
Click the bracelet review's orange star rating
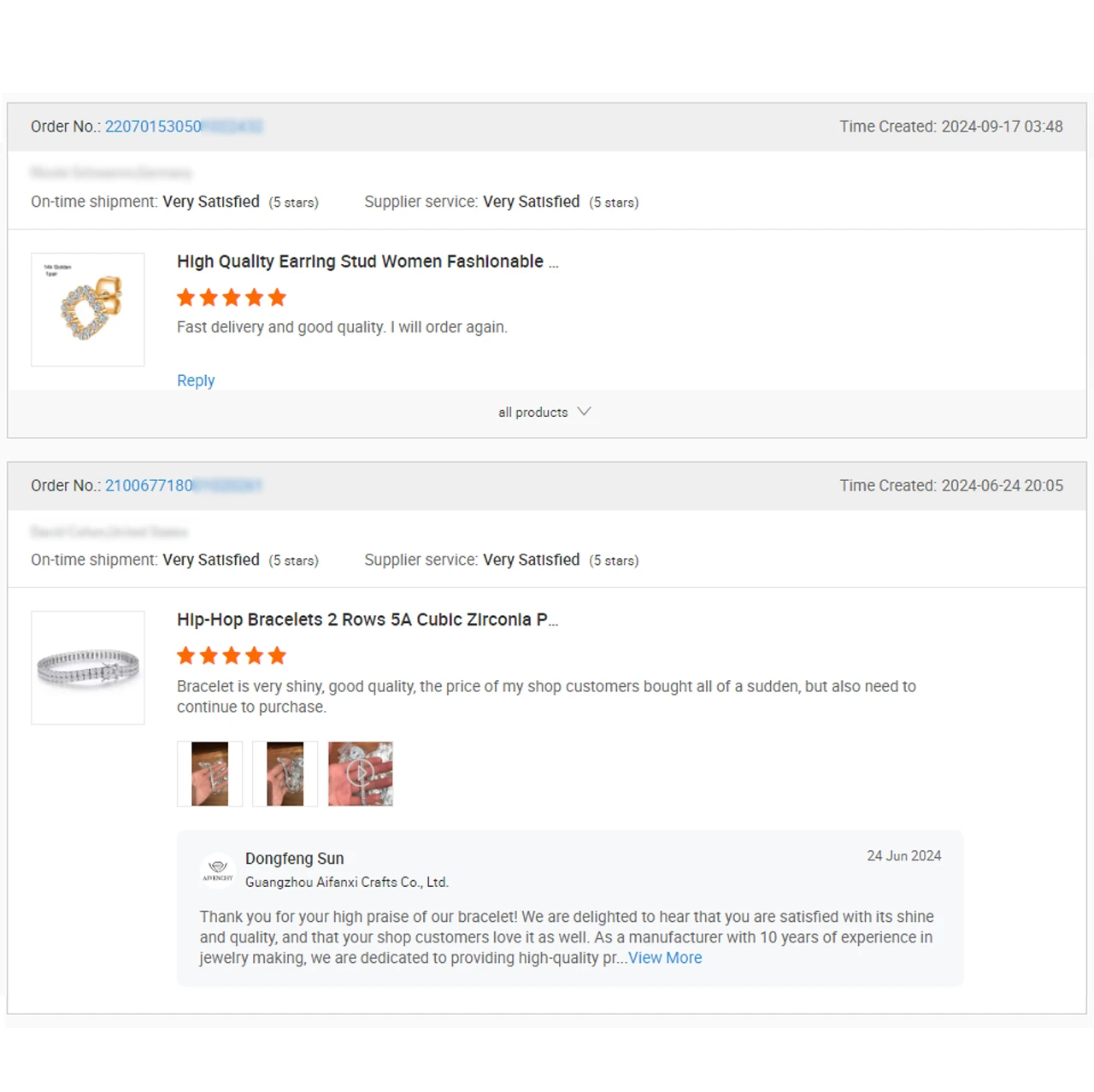coord(231,655)
